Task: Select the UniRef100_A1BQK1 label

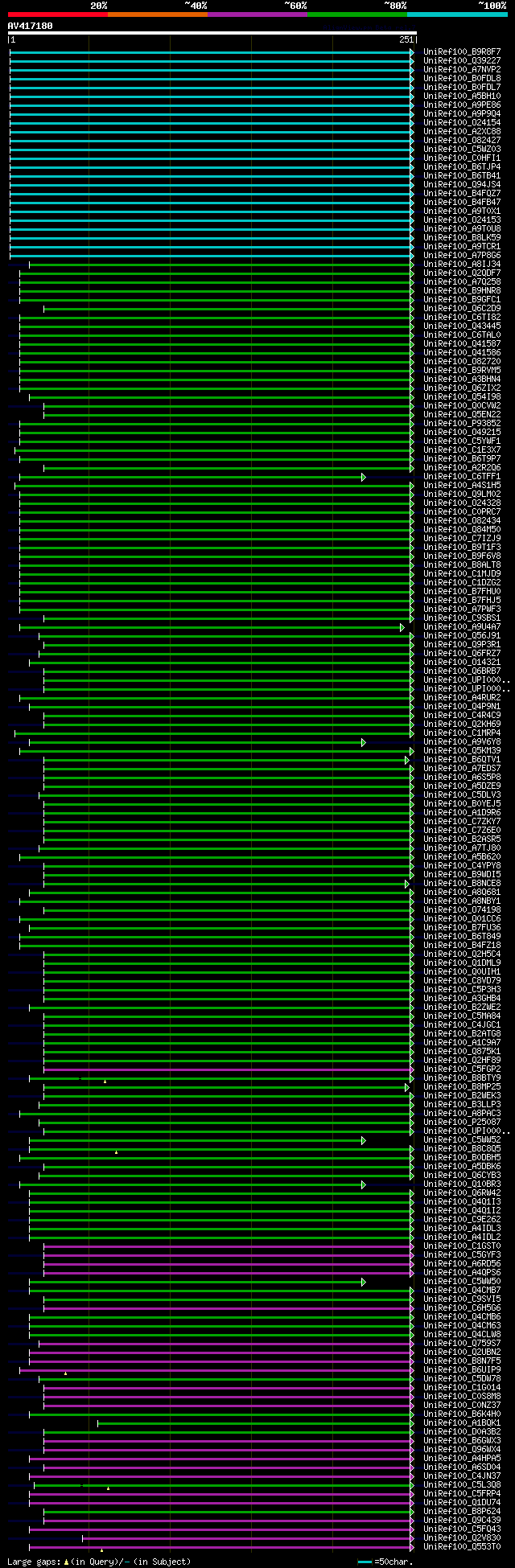Action: (462, 1422)
